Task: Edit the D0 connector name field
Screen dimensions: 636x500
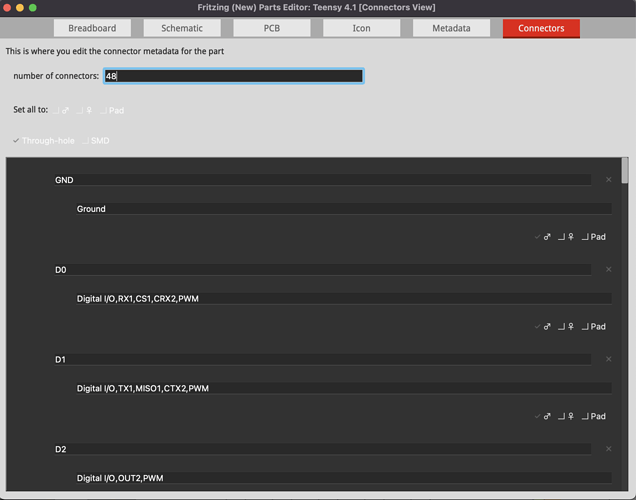Action: 323,270
